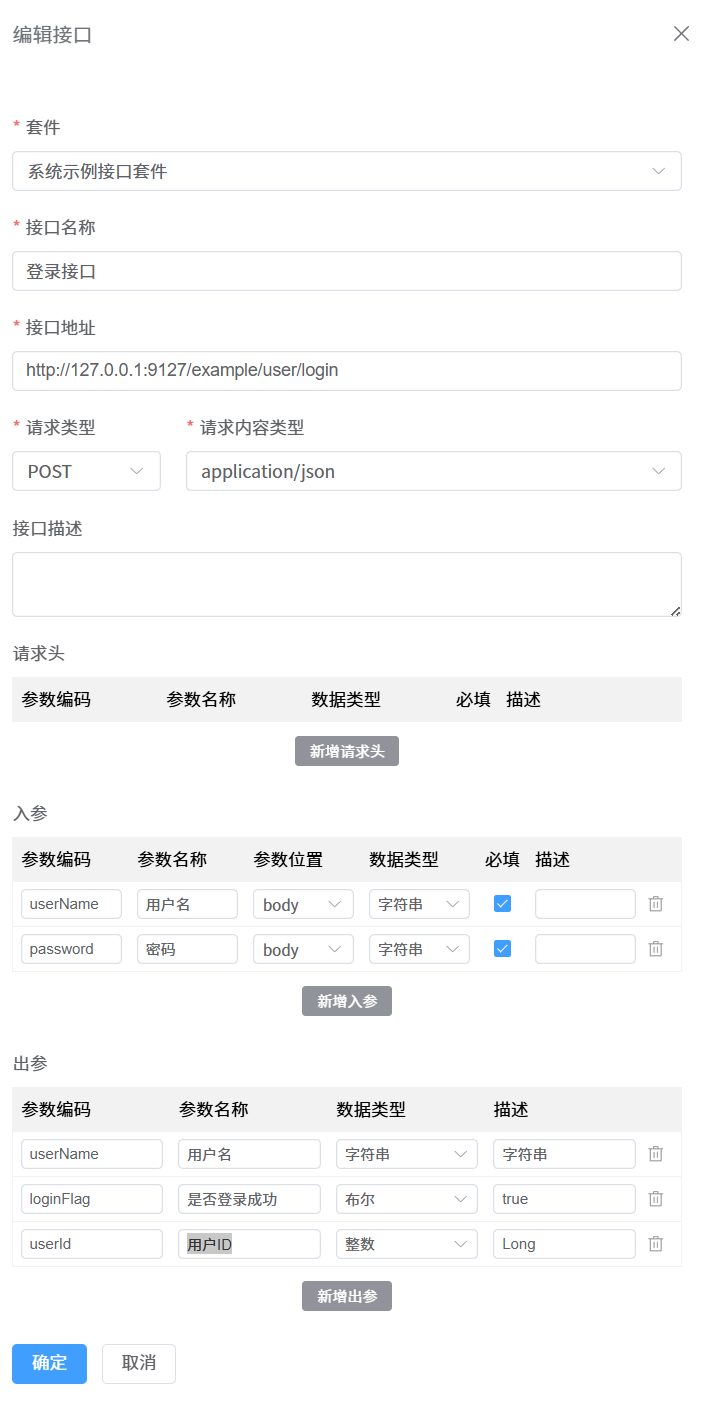Click the 编辑接口 dialog title

tap(52, 35)
